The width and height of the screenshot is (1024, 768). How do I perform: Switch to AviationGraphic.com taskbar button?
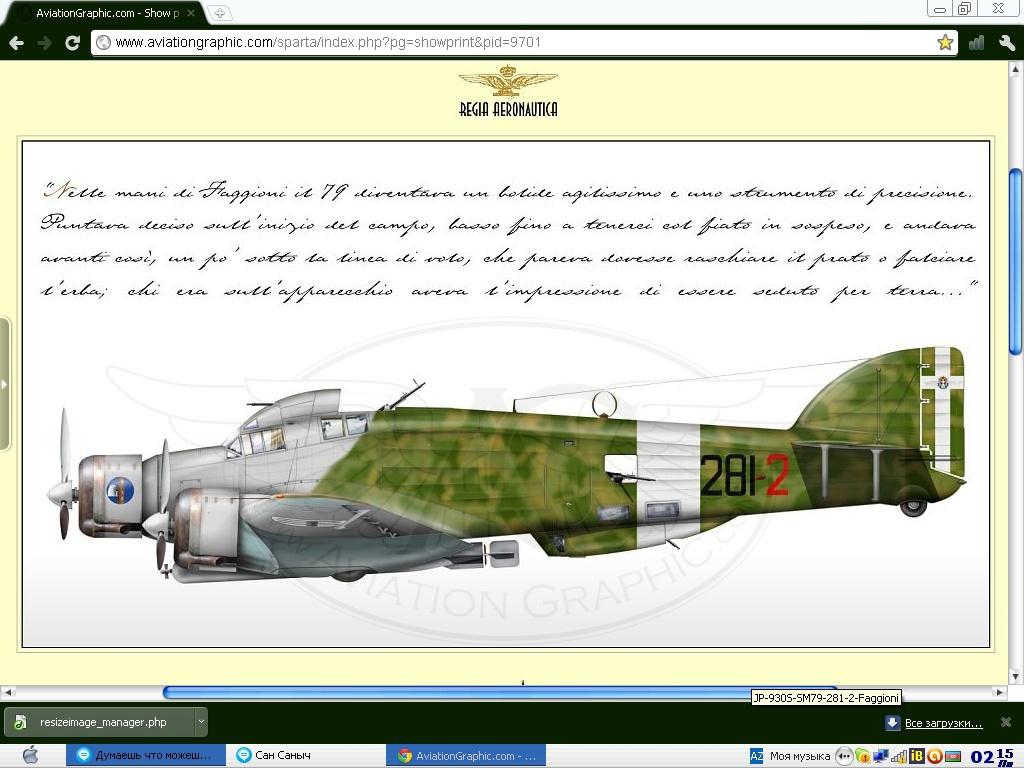tap(466, 756)
